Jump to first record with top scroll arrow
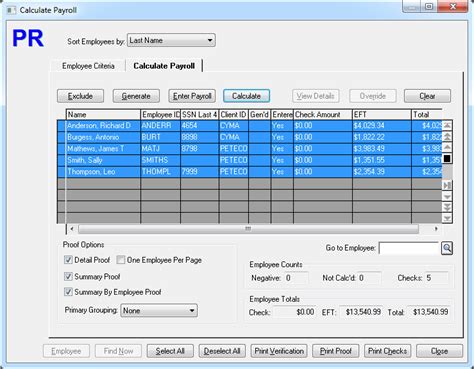Image resolution: width=474 pixels, height=369 pixels. (447, 126)
